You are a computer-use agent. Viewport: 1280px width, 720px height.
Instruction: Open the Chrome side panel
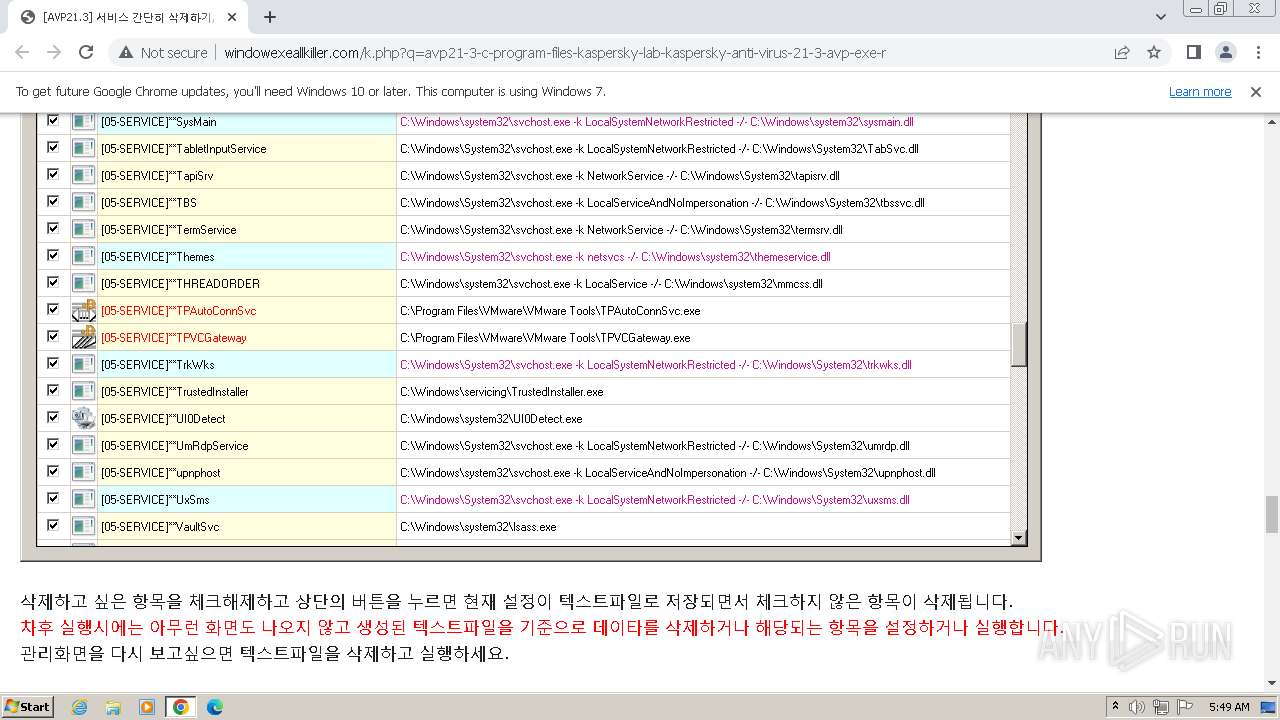1193,53
